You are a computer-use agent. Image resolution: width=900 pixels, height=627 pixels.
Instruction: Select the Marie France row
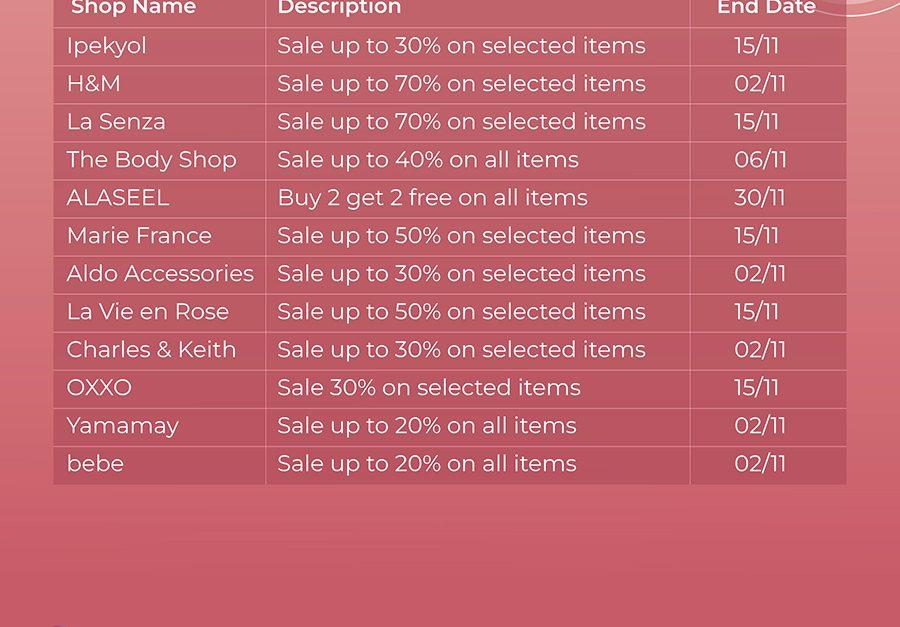(449, 237)
